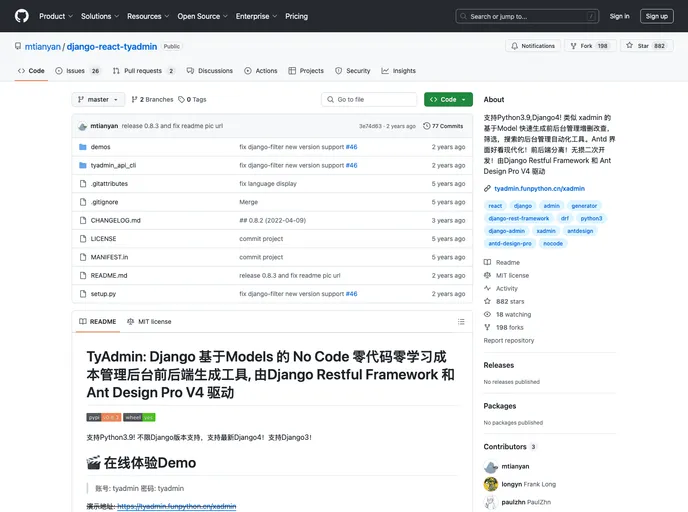Click the 77 Commits link
The image size is (688, 512).
443,126
